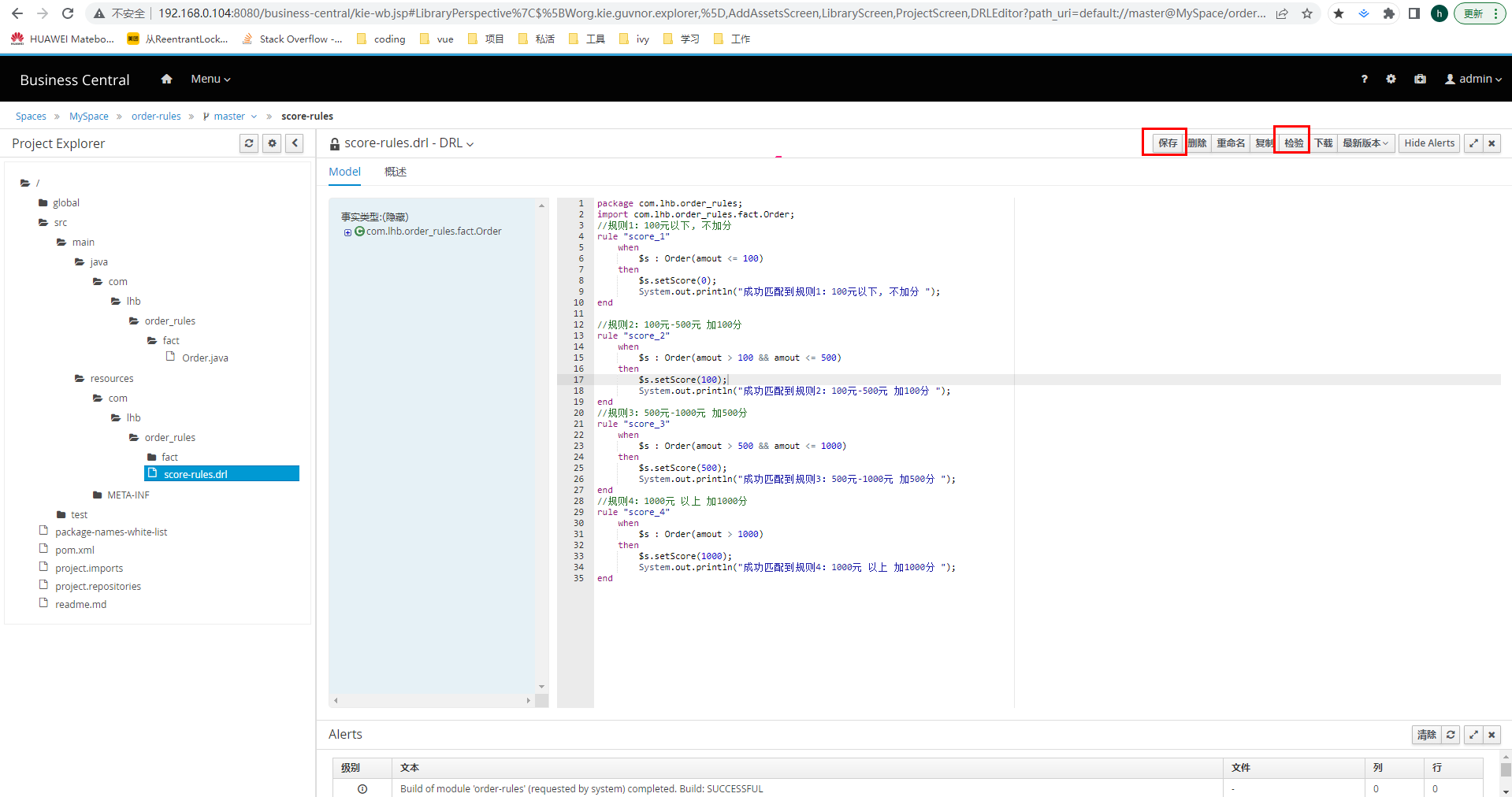Click the 检验 validate button
This screenshot has width=1512, height=797.
point(1293,143)
